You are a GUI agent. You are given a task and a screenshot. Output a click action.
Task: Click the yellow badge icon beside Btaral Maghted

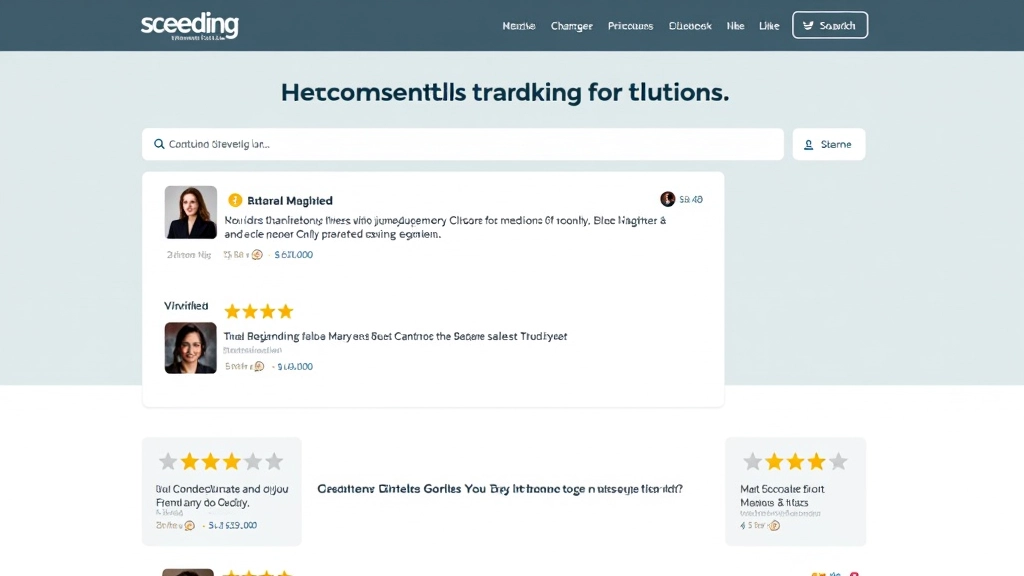point(235,200)
